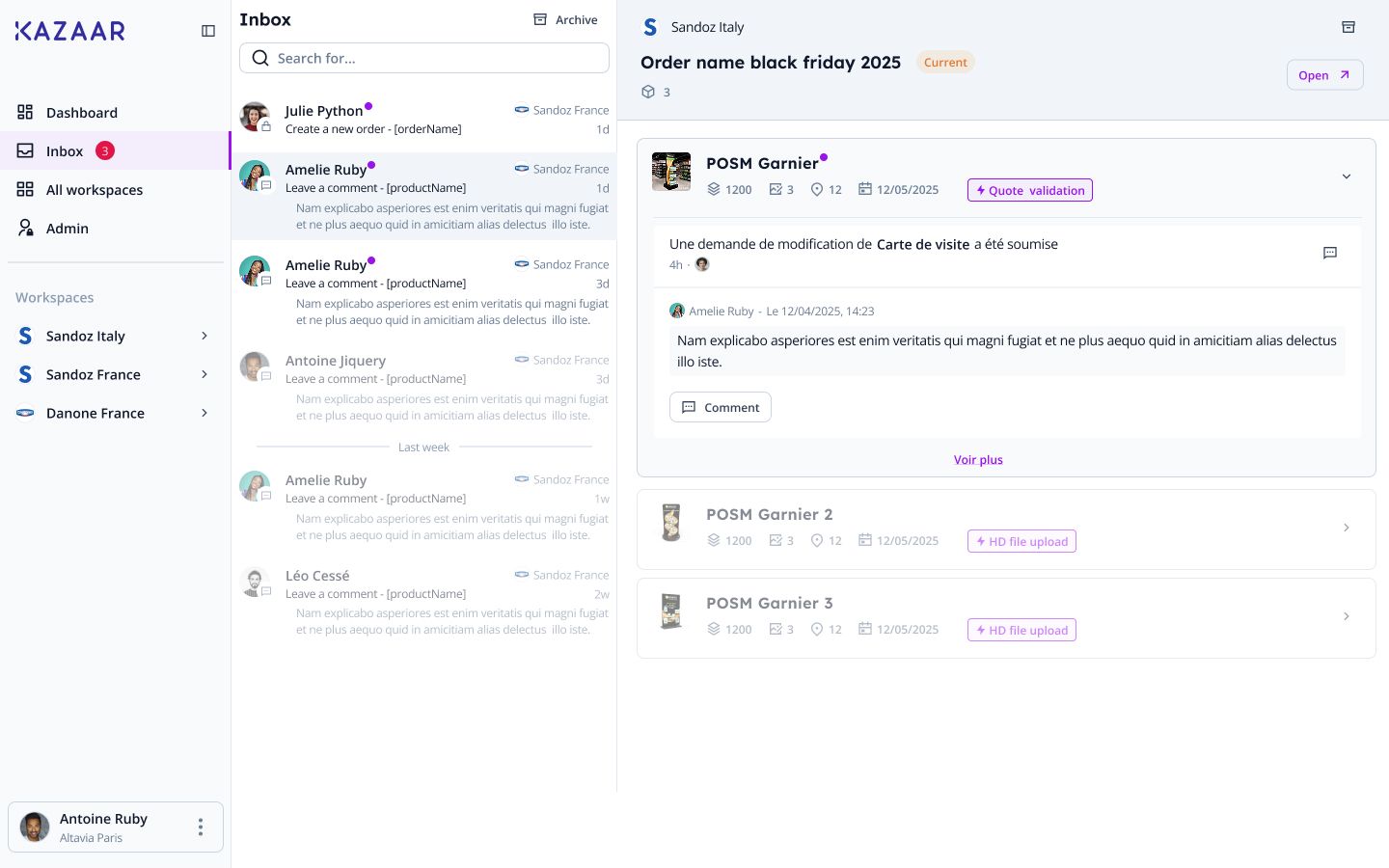The width and height of the screenshot is (1389, 868).
Task: Click the POSM Garnier location pin icon
Action: pyautogui.click(x=817, y=189)
